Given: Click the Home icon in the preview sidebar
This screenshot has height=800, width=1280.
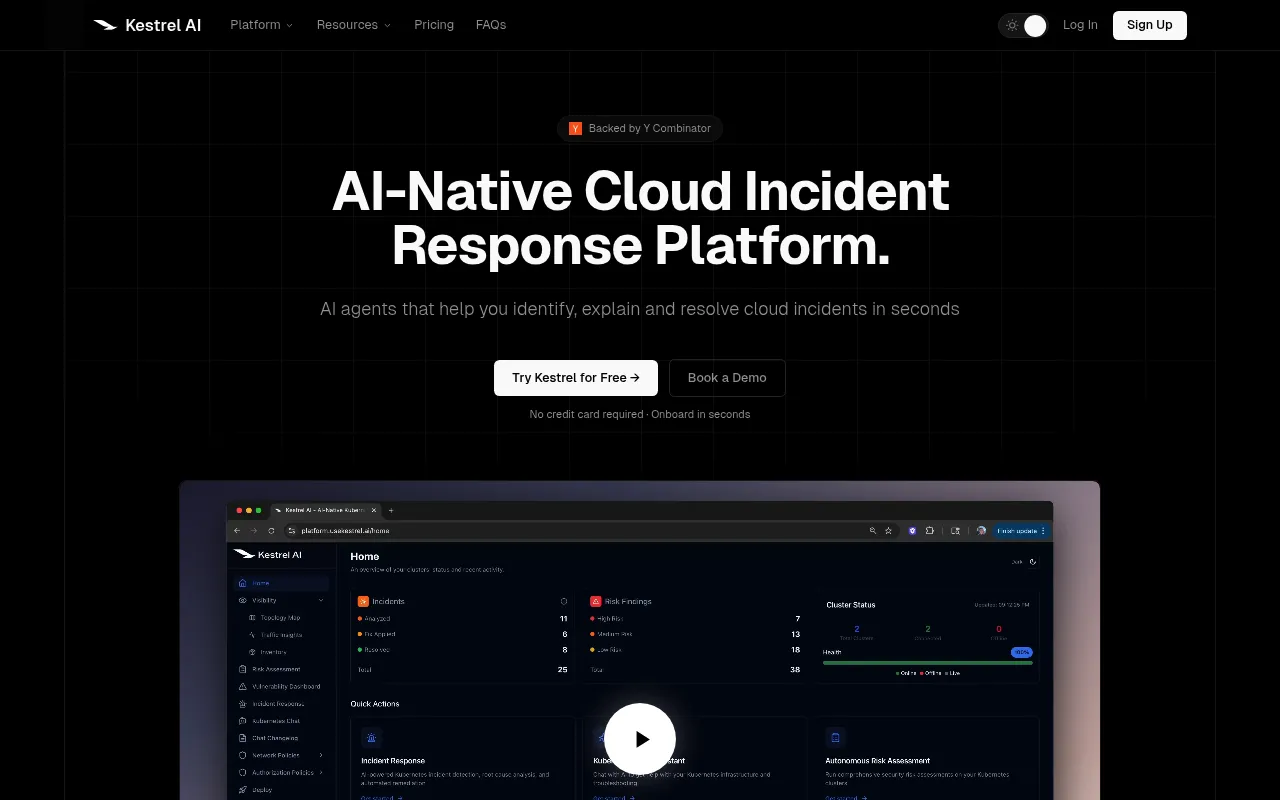Looking at the screenshot, I should [x=242, y=583].
